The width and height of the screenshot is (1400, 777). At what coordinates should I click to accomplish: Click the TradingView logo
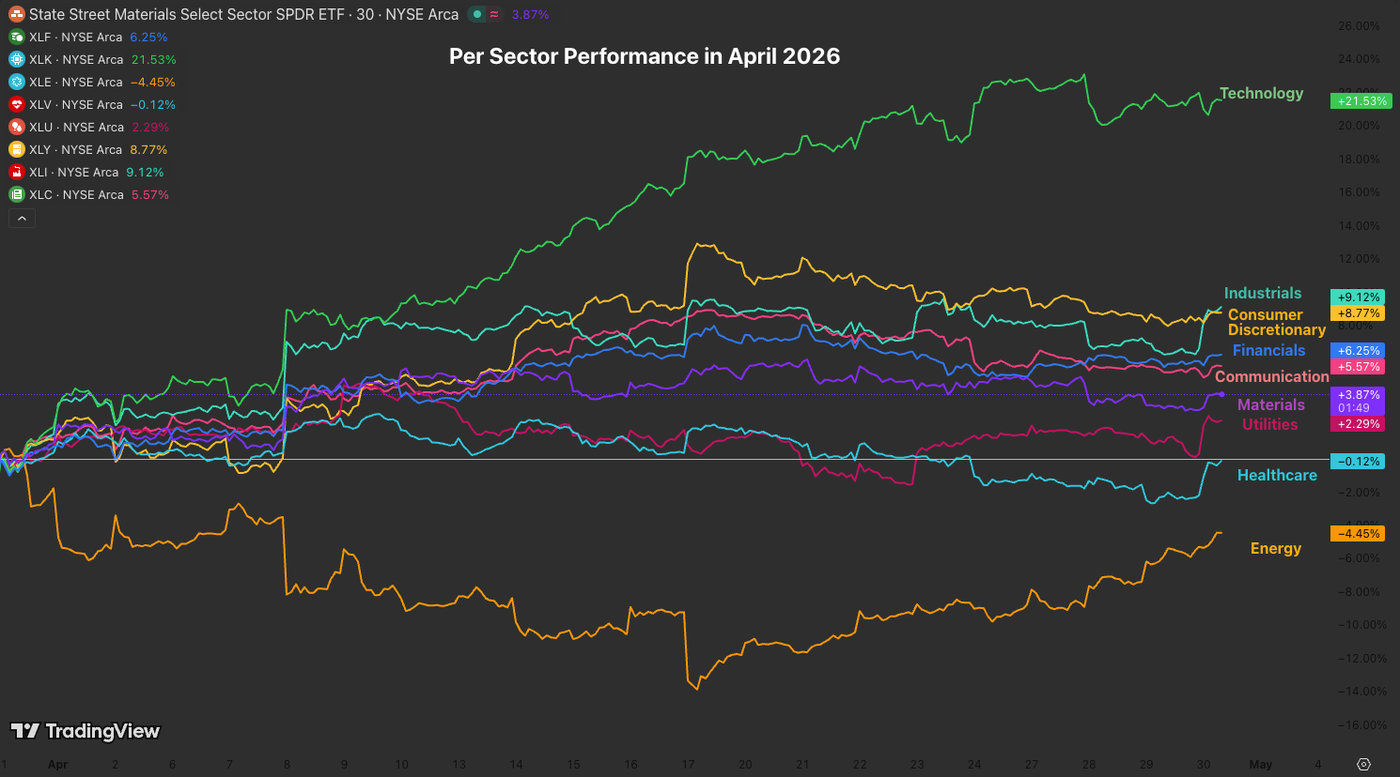[85, 731]
